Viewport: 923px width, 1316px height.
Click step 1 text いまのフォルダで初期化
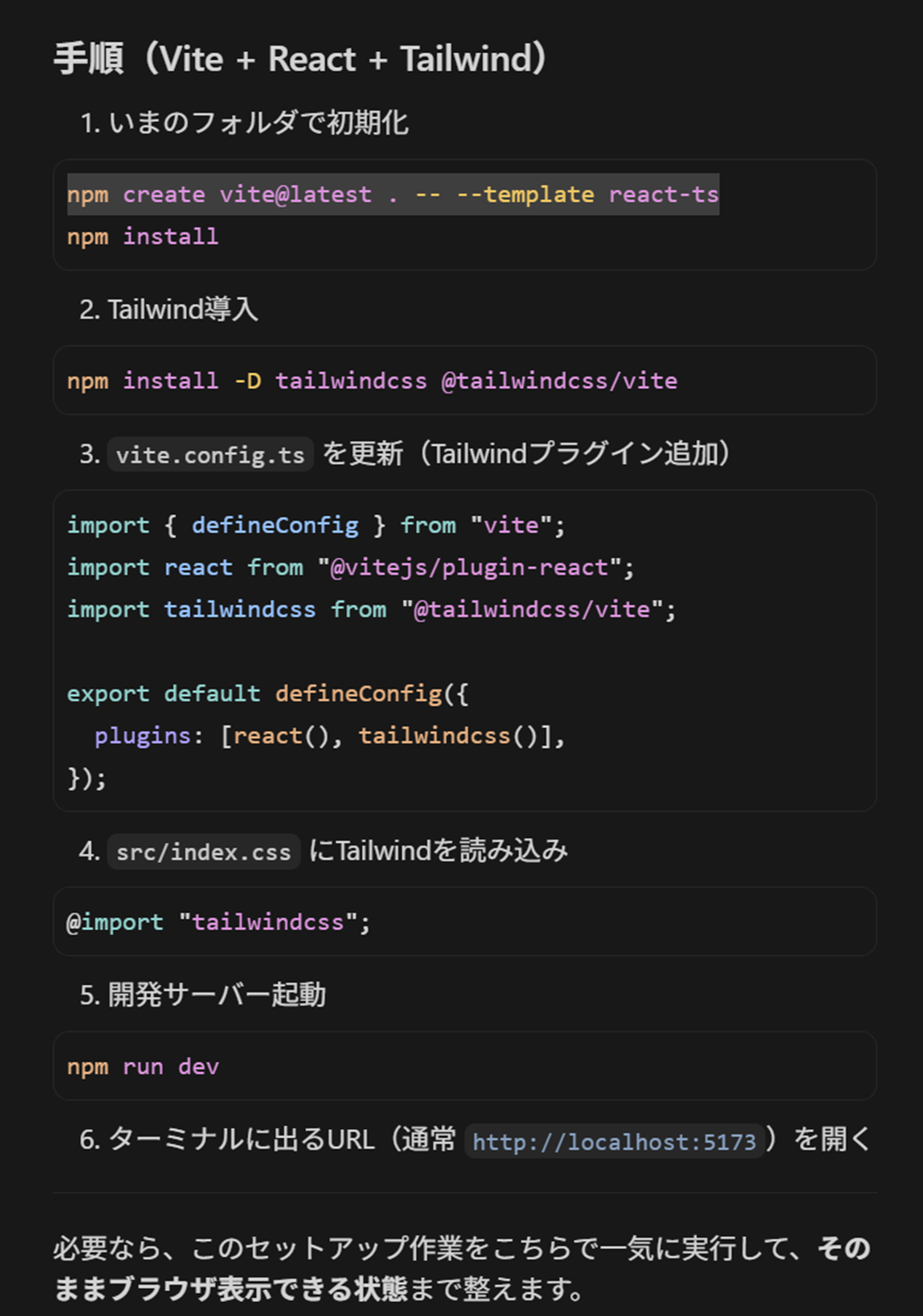tap(259, 123)
